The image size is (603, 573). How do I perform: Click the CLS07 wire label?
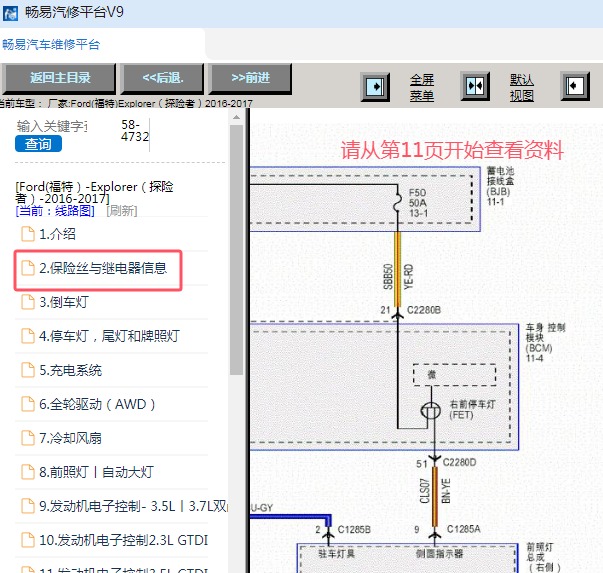(x=425, y=491)
